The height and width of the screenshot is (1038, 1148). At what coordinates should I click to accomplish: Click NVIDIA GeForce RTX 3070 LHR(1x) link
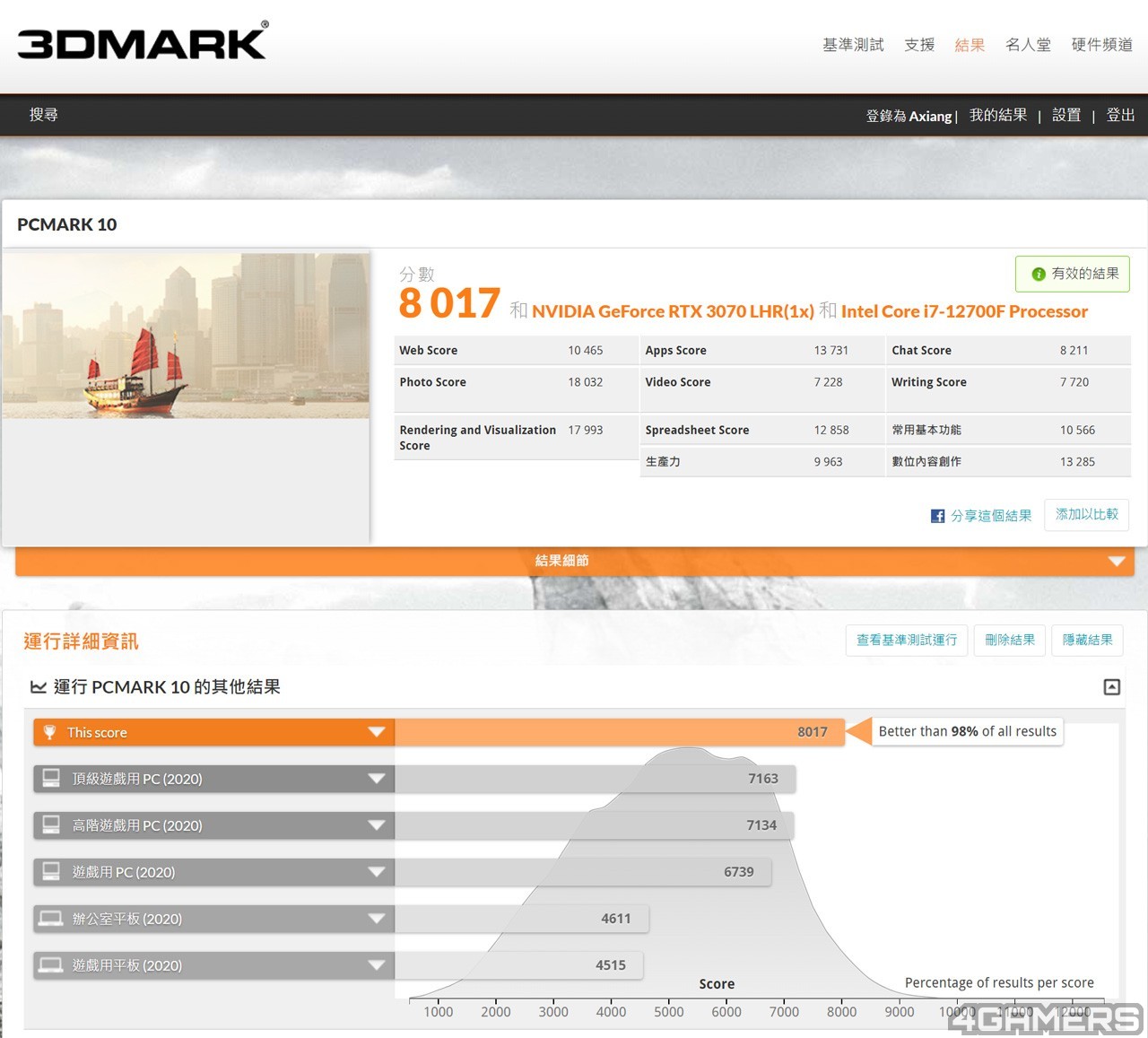[x=673, y=311]
